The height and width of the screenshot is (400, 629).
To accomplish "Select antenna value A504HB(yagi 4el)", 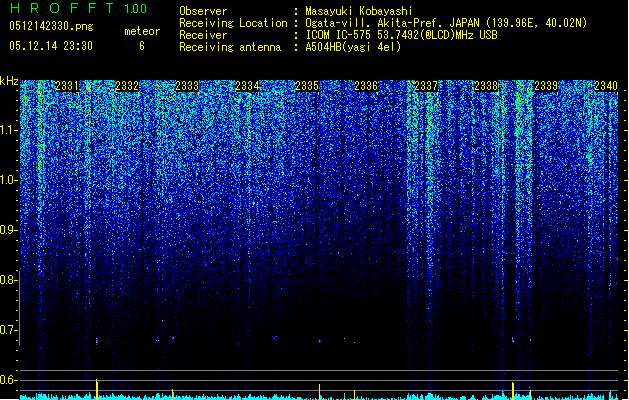I will [353, 47].
